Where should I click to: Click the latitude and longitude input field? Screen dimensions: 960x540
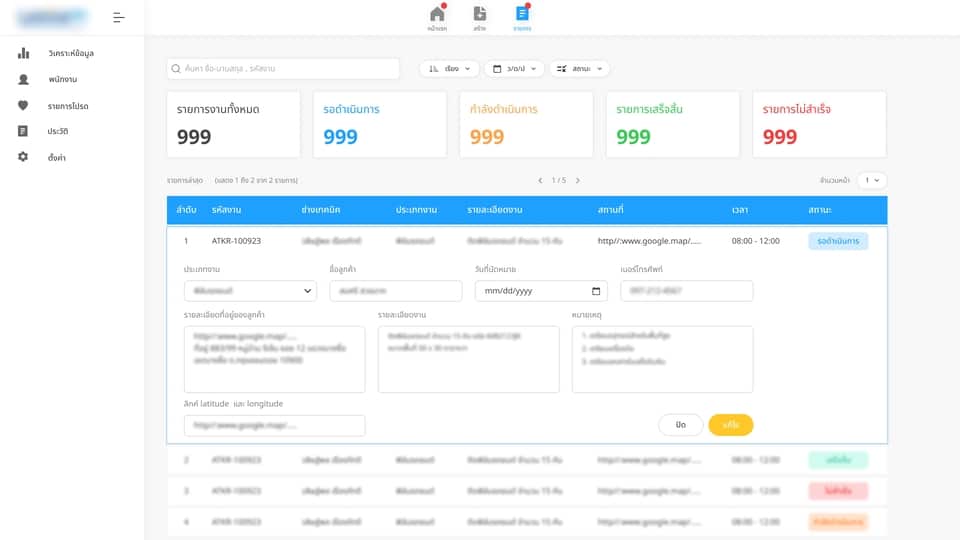point(274,426)
